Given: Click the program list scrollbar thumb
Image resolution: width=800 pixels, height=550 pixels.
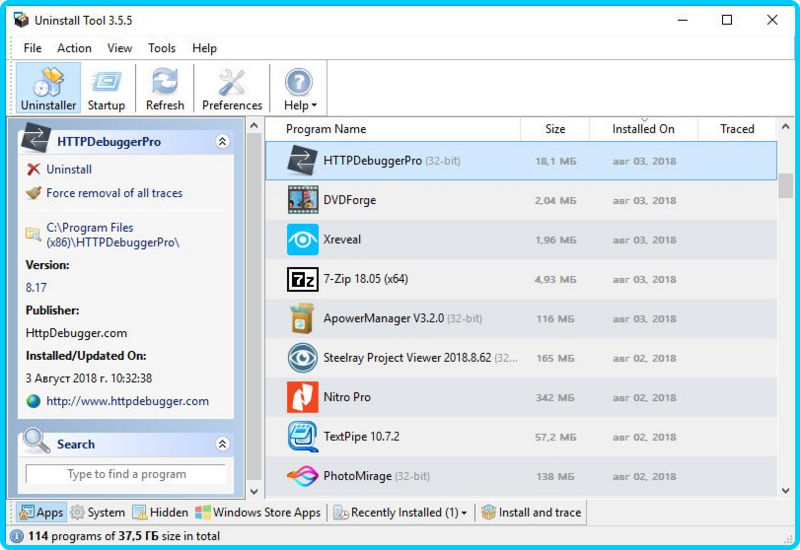Looking at the screenshot, I should (x=785, y=186).
